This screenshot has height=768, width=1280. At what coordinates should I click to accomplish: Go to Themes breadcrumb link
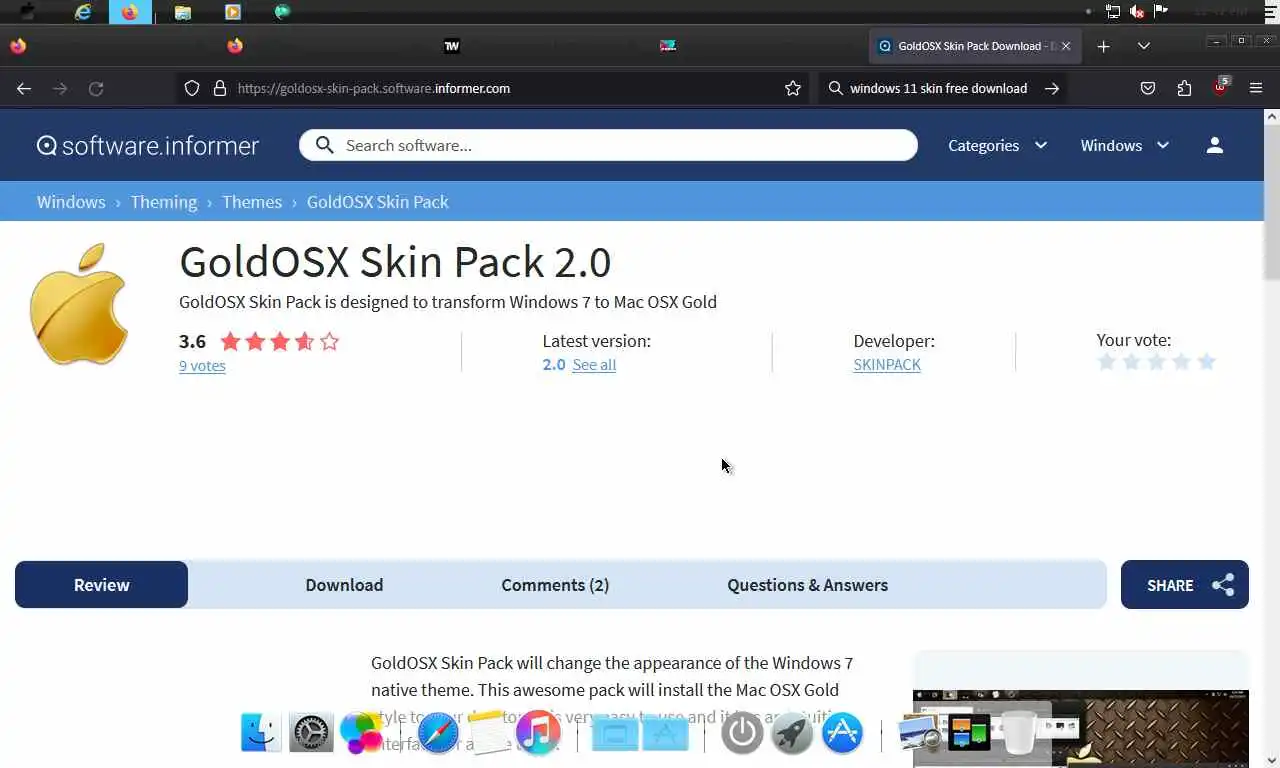[252, 202]
